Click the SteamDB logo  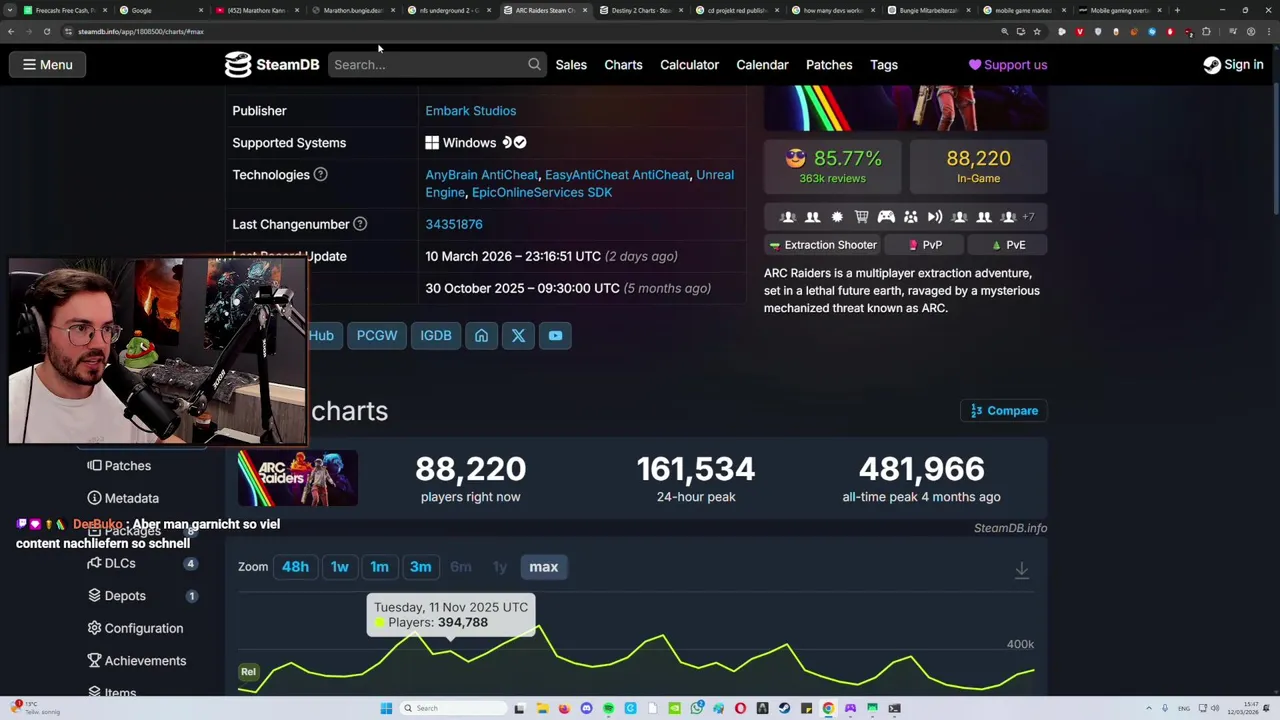(272, 65)
